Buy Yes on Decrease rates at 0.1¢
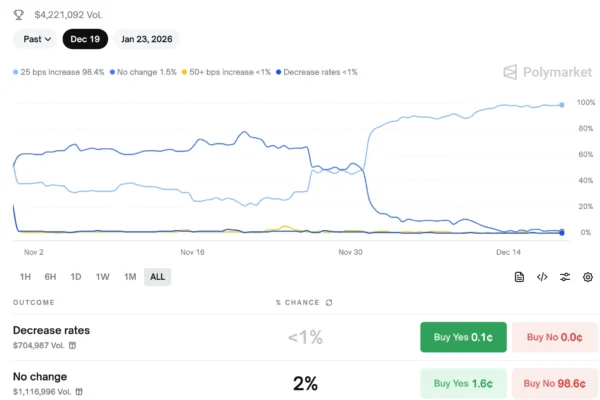This screenshot has height=400, width=600. 463,337
